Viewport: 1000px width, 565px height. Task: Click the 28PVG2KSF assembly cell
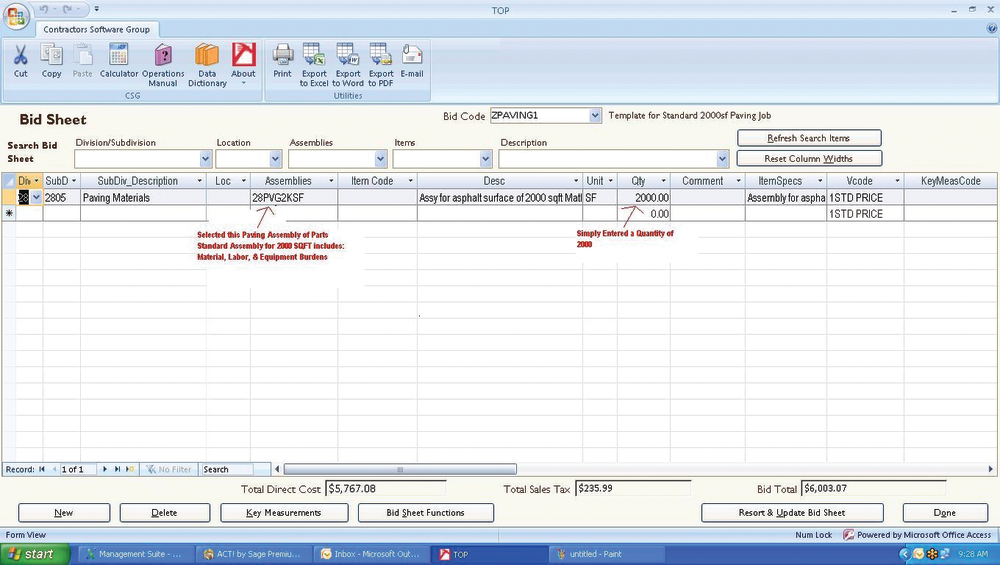click(294, 198)
